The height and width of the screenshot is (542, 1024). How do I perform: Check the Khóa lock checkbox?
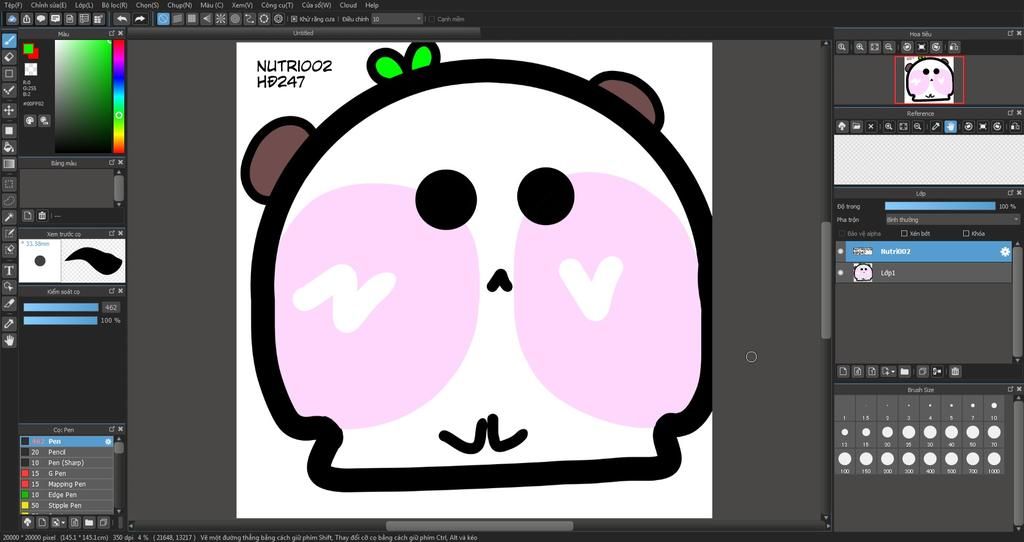pyautogui.click(x=966, y=233)
